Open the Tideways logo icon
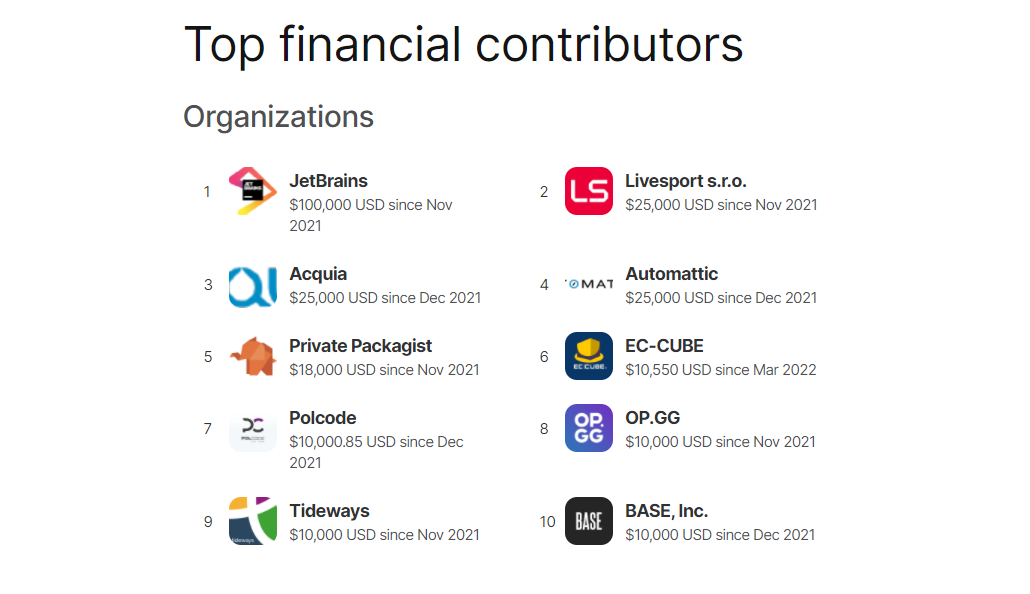The image size is (1030, 594). (253, 521)
